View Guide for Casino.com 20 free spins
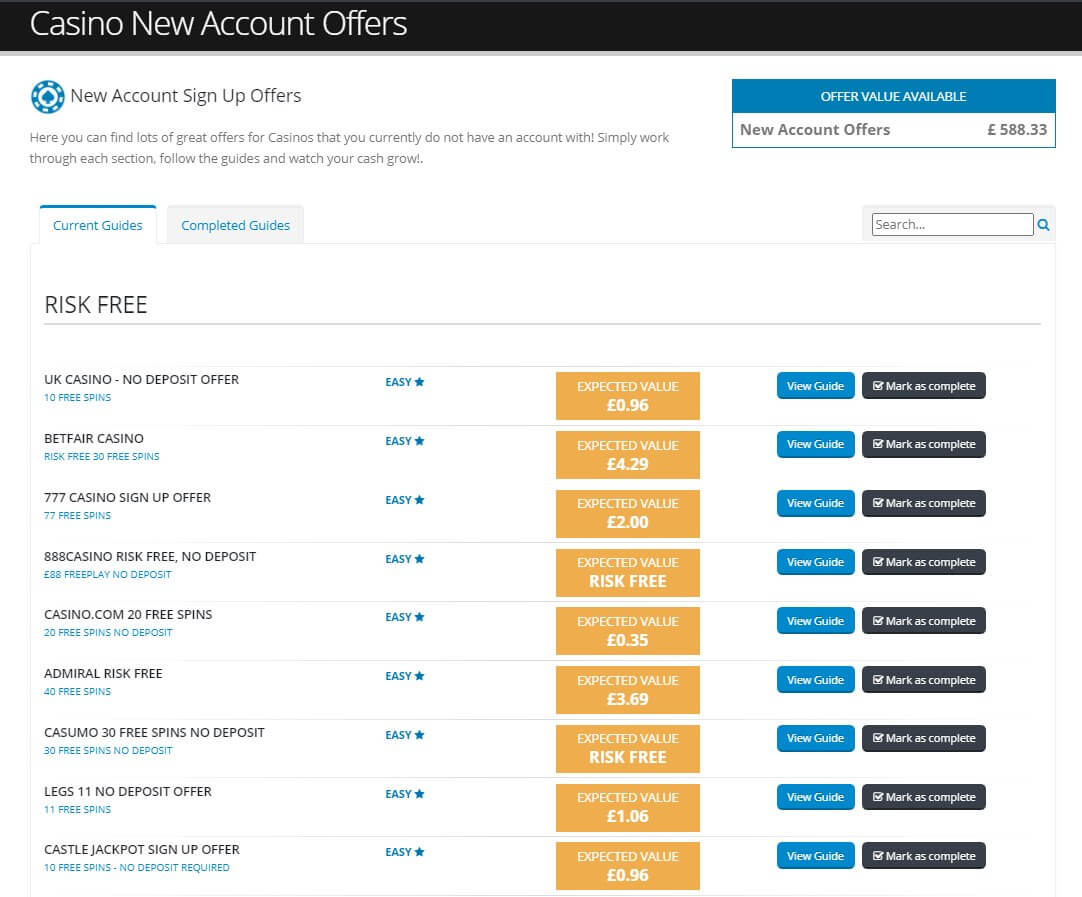 (x=815, y=621)
